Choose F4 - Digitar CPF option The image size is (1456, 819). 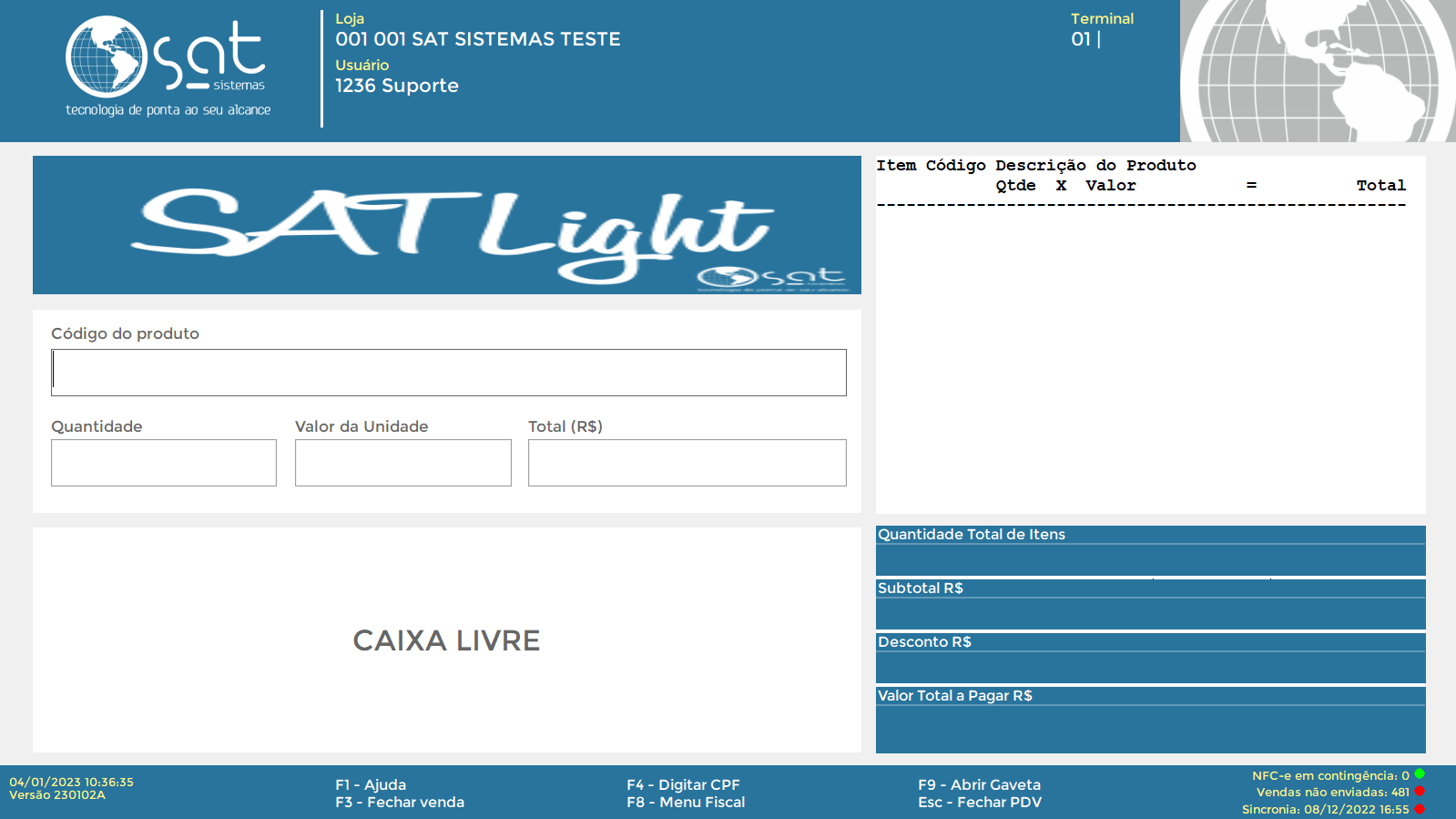pos(683,784)
